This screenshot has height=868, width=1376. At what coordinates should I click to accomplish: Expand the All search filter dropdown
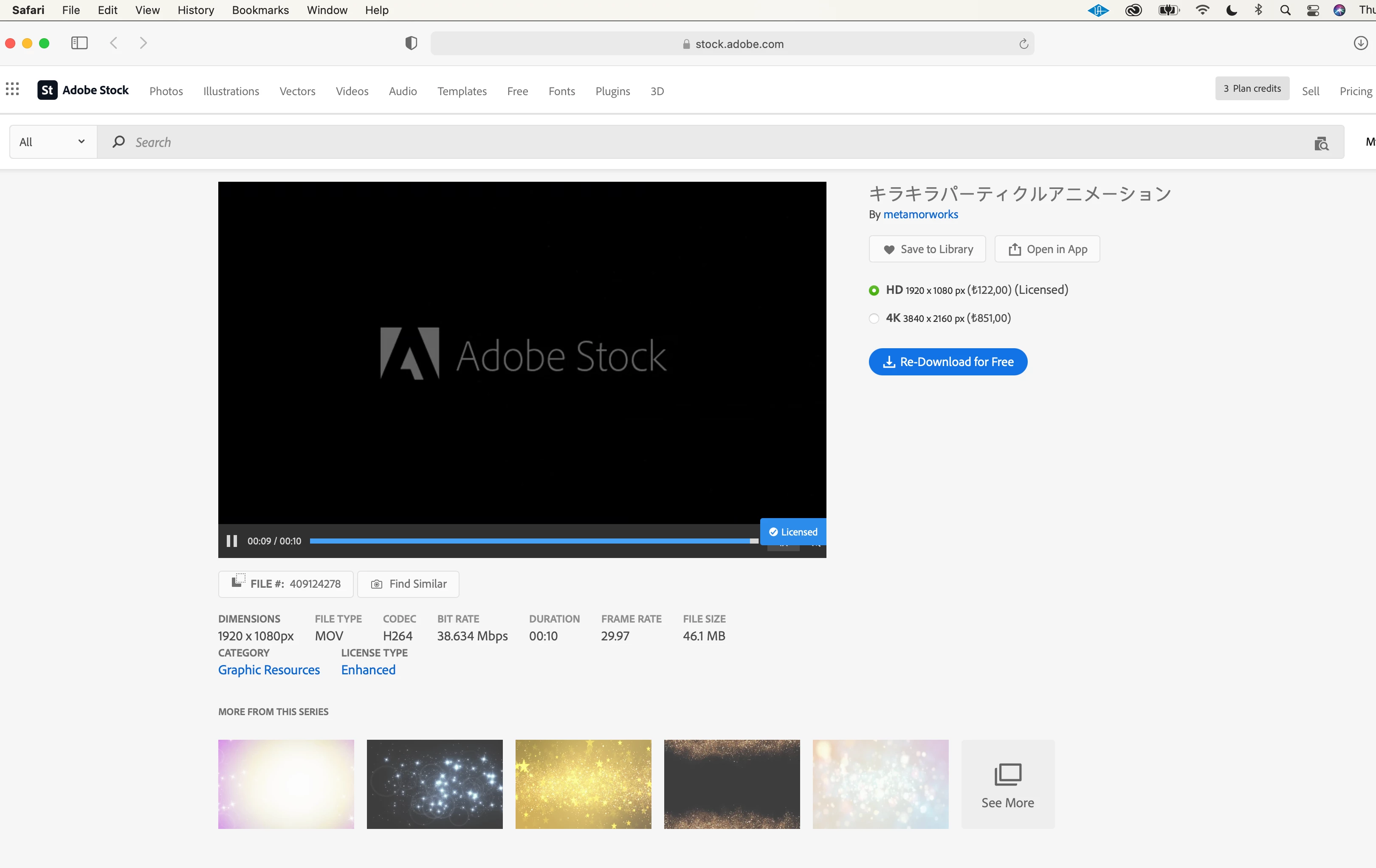point(53,142)
